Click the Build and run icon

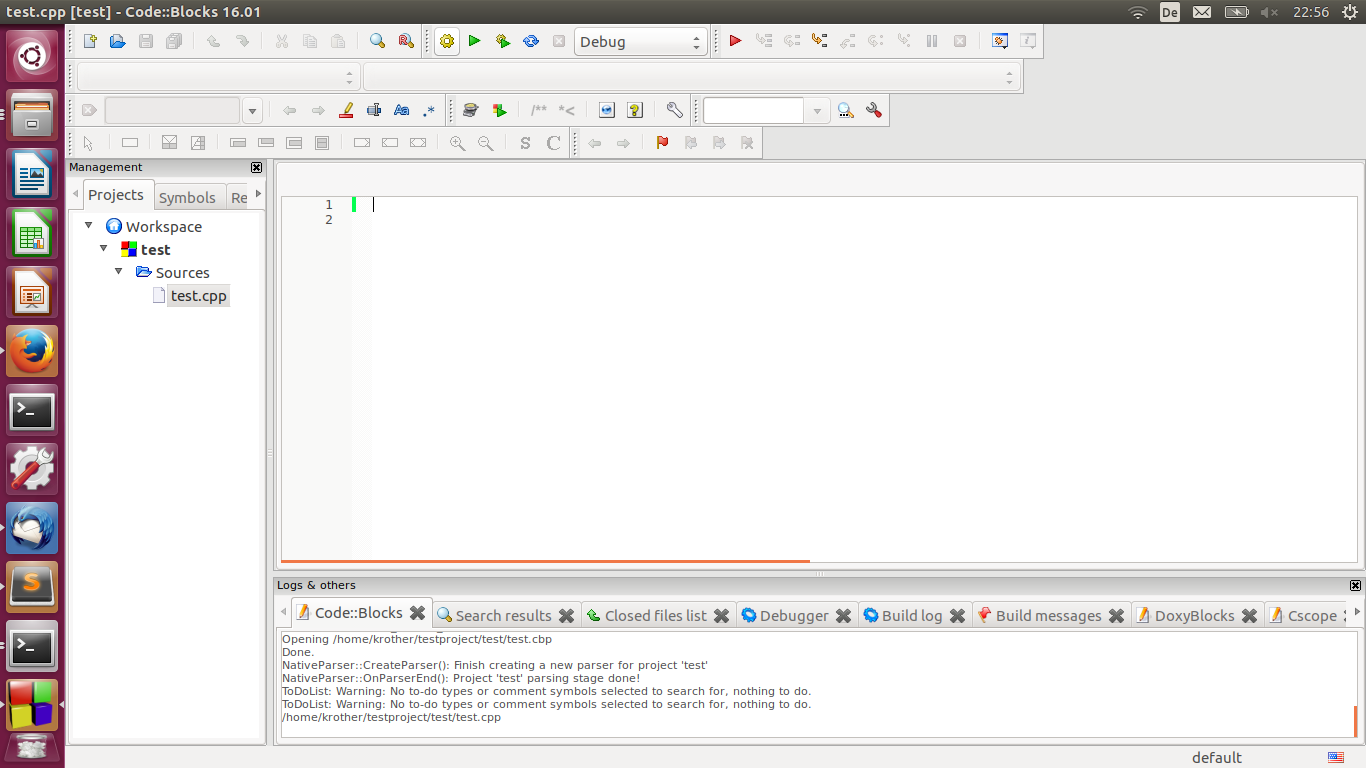pyautogui.click(x=503, y=41)
